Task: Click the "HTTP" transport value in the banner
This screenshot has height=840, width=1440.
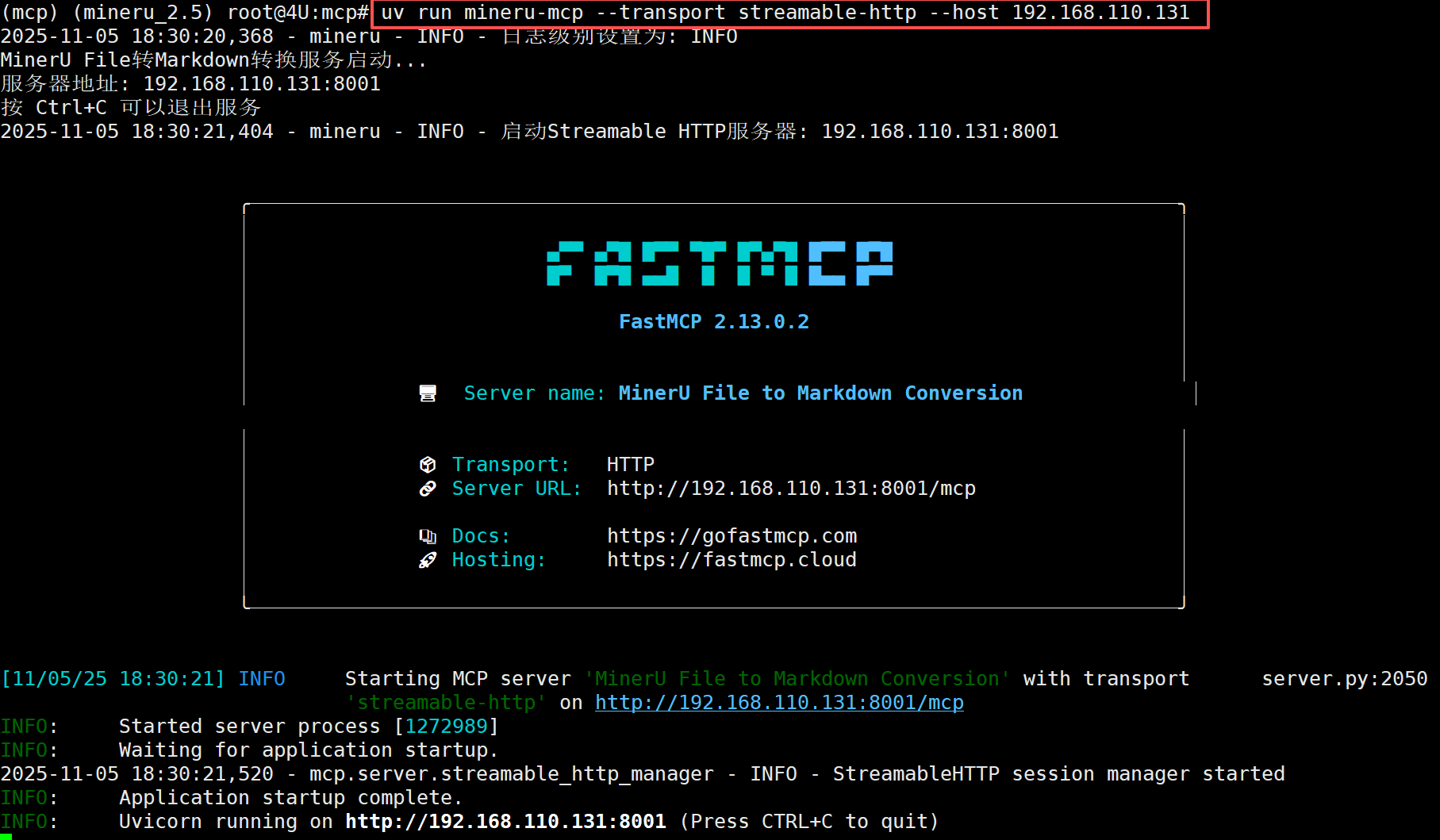Action: point(631,465)
